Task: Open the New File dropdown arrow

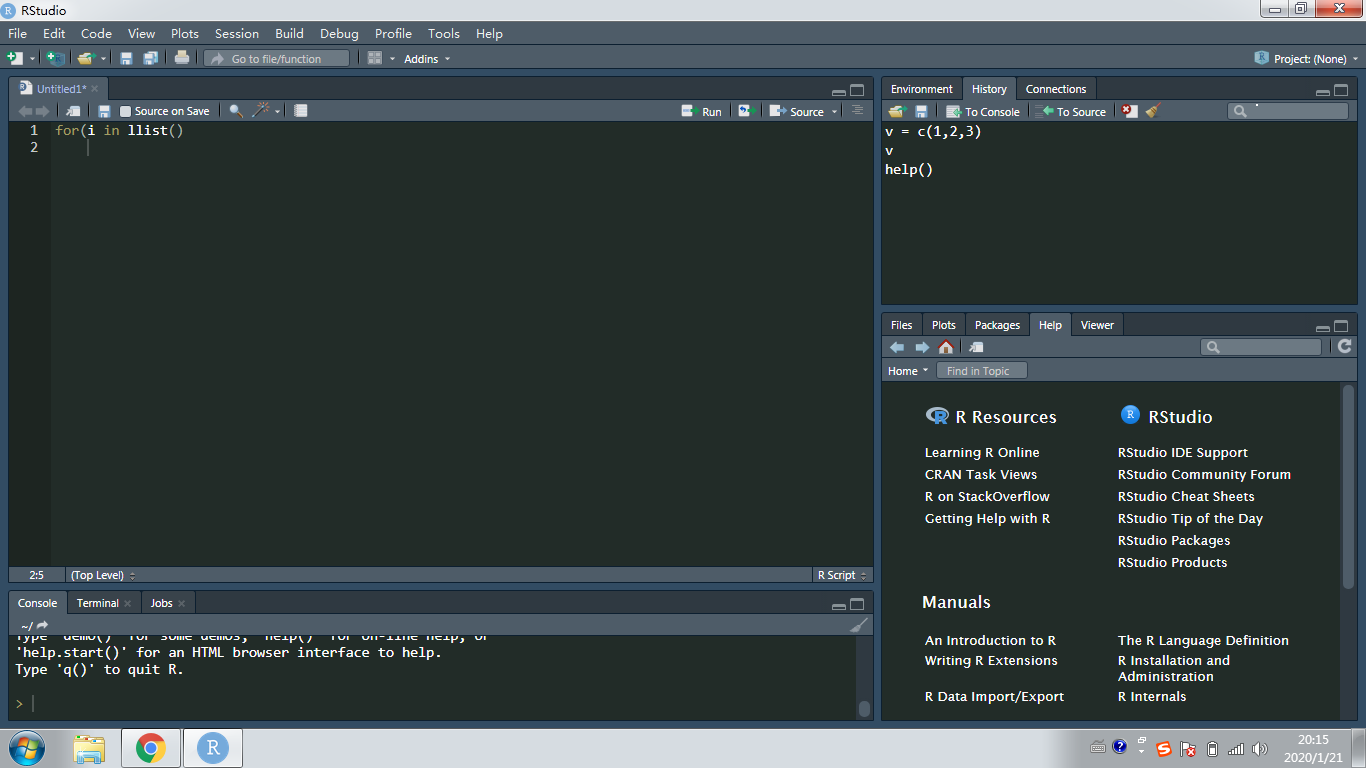Action: tap(33, 59)
